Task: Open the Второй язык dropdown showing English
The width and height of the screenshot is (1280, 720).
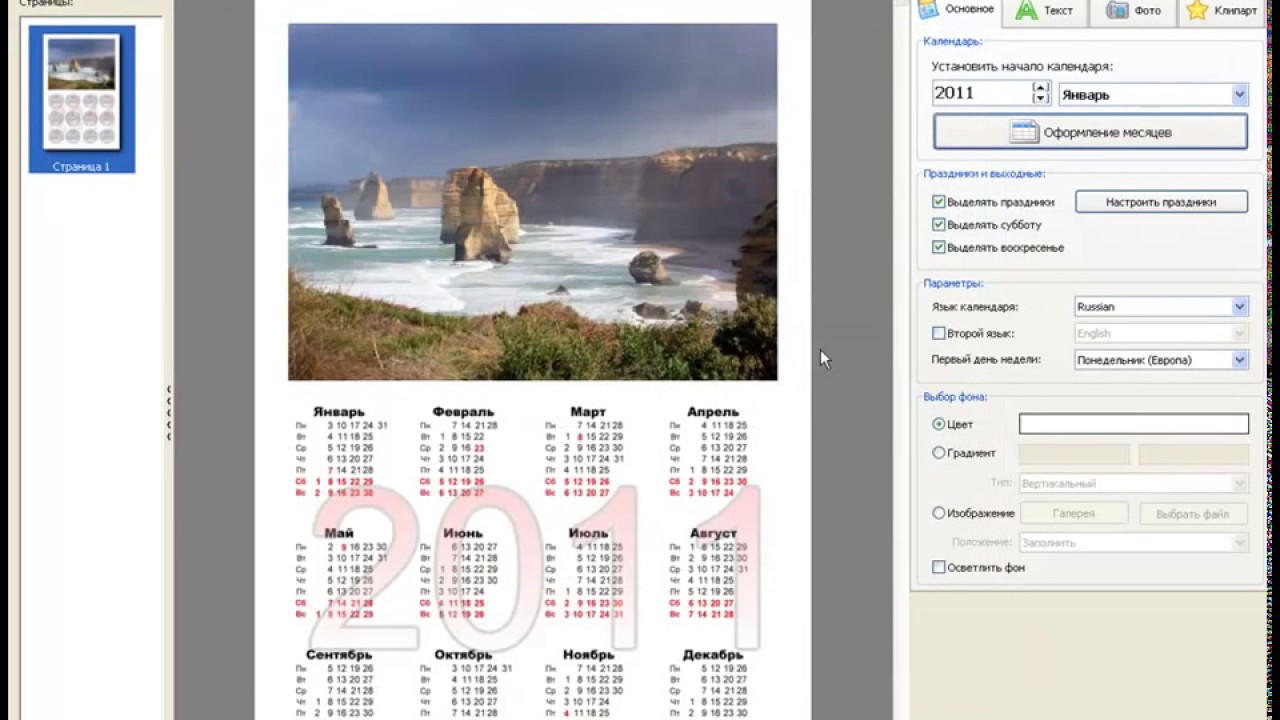Action: tap(1161, 333)
